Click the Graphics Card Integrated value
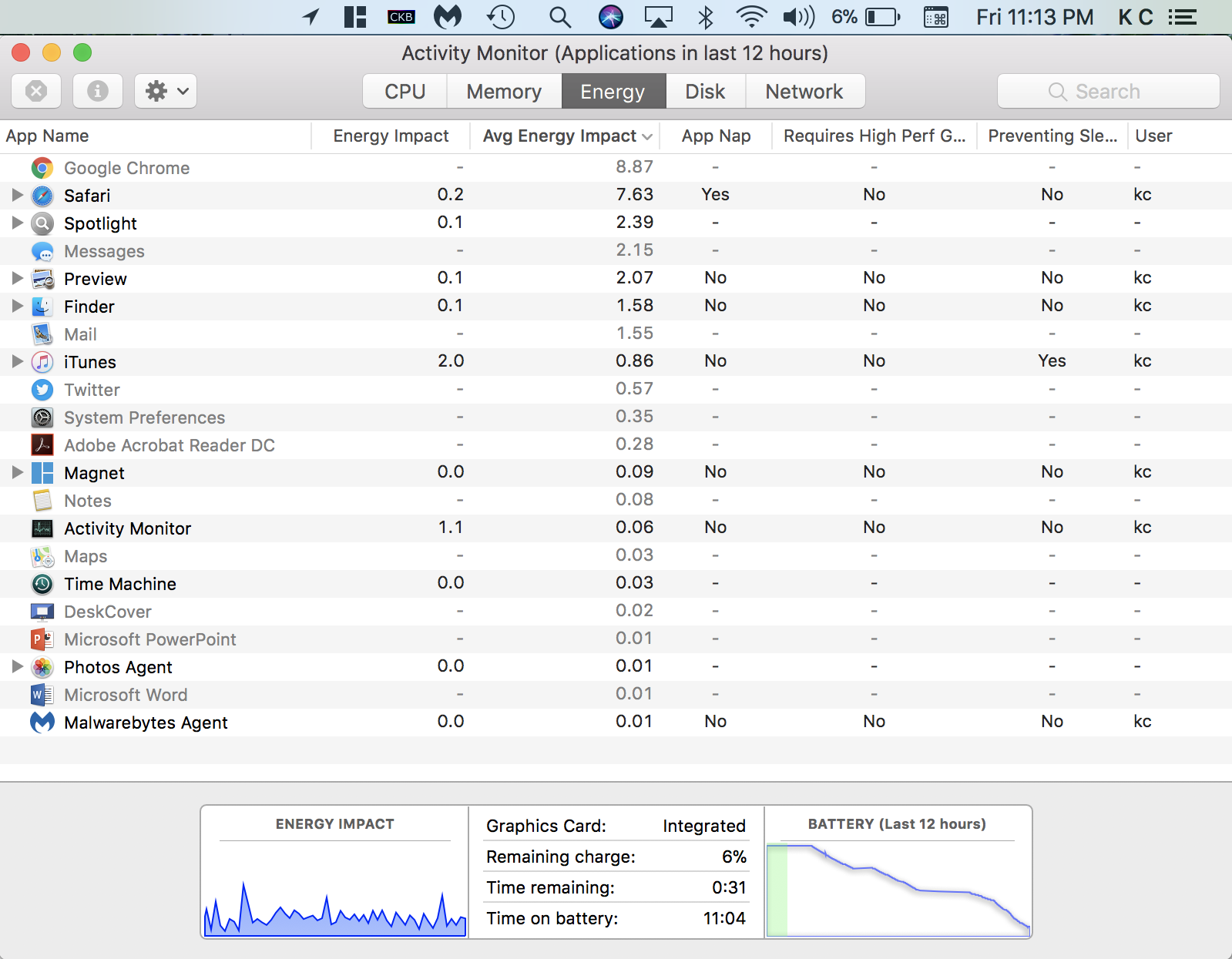Screen dimensions: 1232x959 (704, 826)
